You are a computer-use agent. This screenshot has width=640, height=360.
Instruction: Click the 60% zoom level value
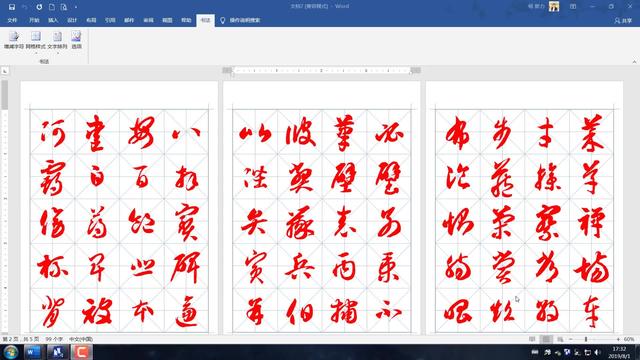629,339
